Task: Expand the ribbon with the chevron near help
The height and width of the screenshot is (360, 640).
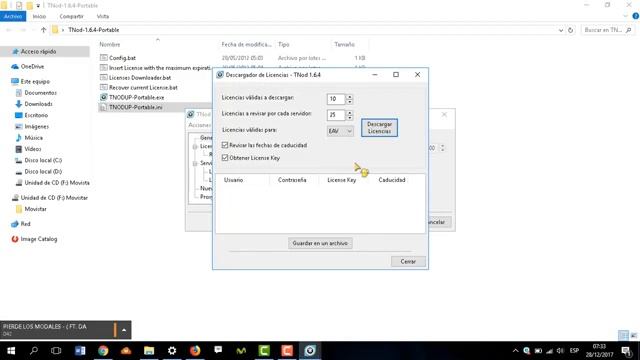Action: tap(625, 16)
